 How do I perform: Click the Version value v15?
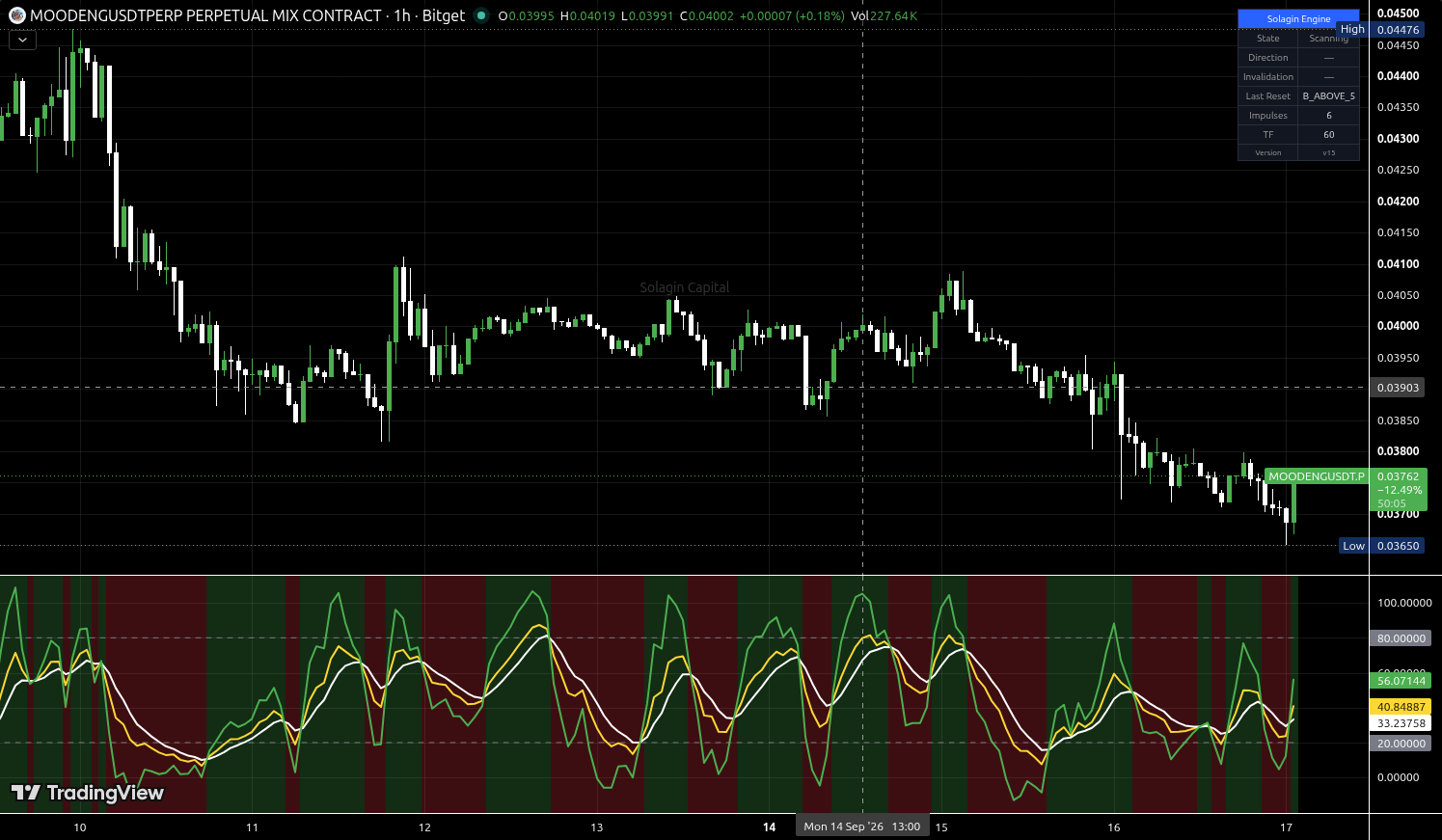coord(1328,153)
